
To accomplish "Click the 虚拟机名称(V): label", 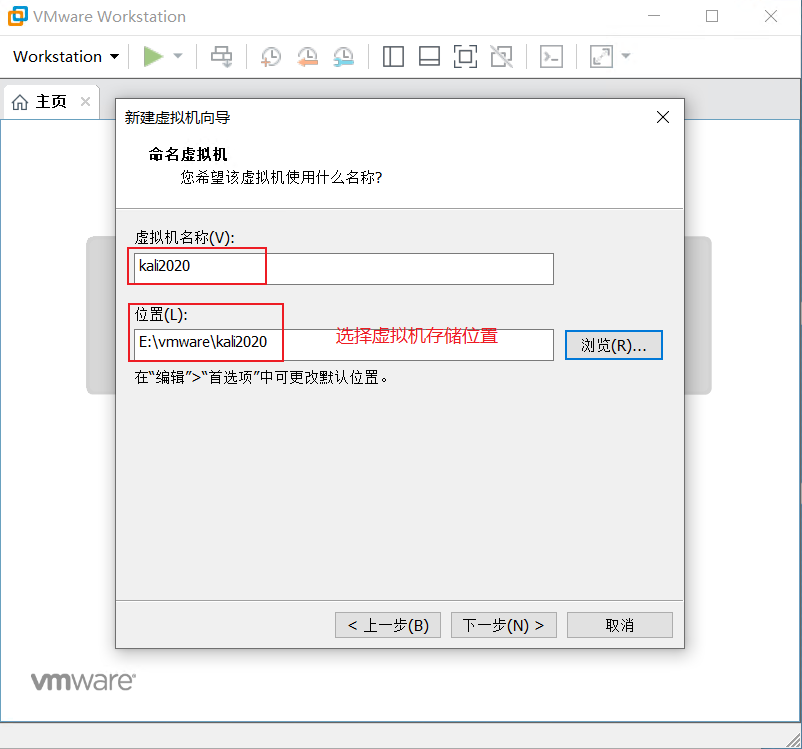I will click(184, 237).
